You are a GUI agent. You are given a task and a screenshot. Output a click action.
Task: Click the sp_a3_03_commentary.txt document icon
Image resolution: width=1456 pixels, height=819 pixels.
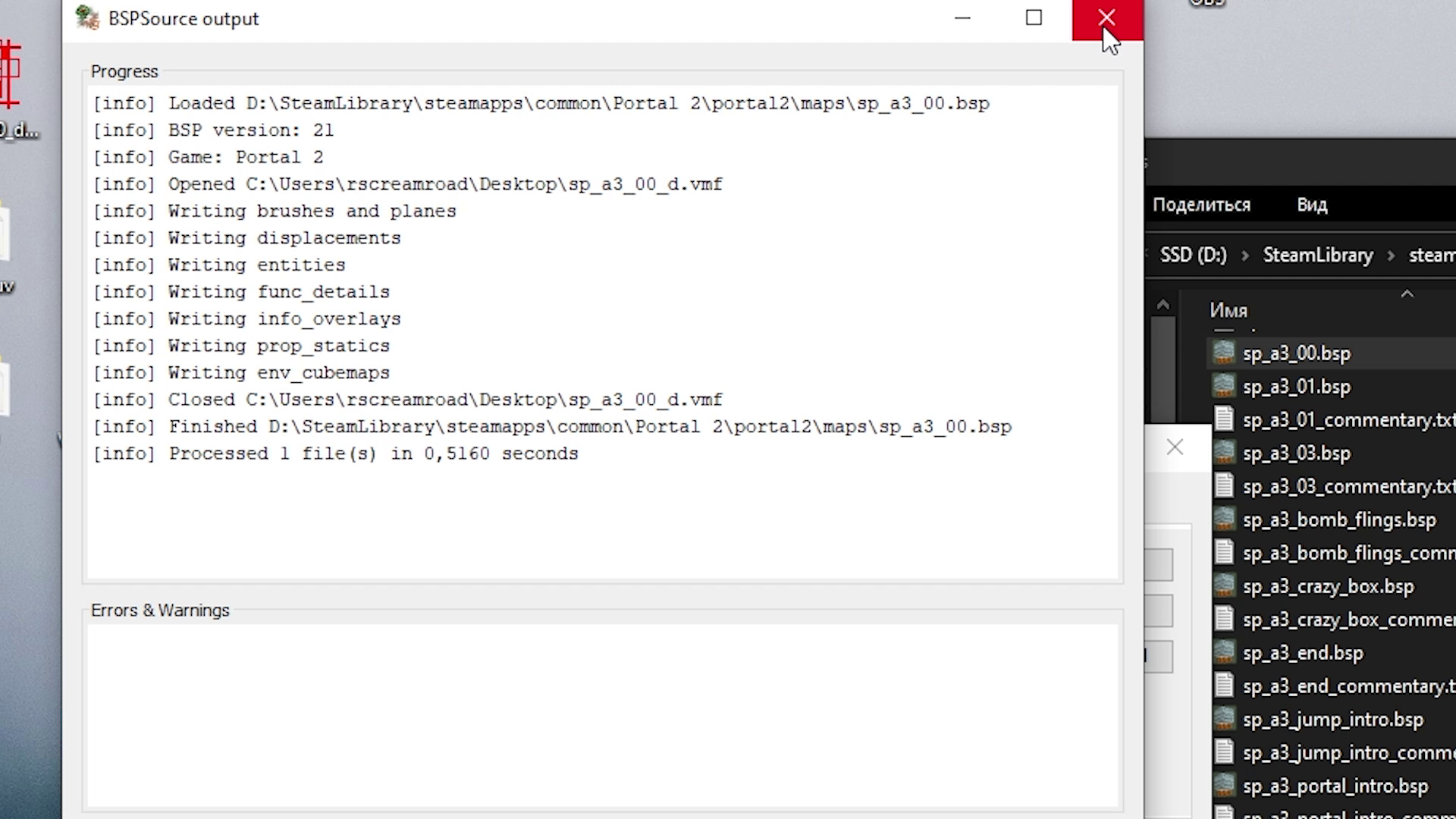1223,486
